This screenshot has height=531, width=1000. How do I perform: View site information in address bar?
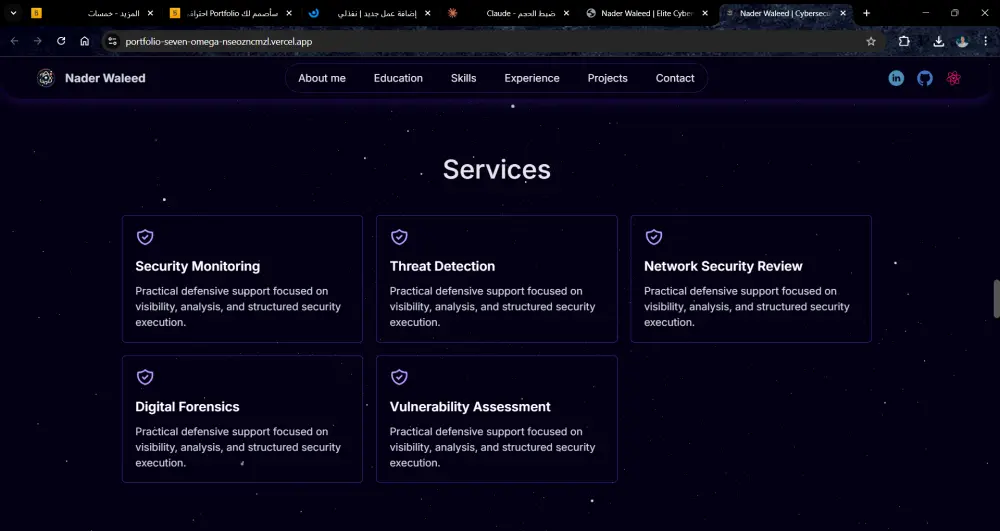112,41
